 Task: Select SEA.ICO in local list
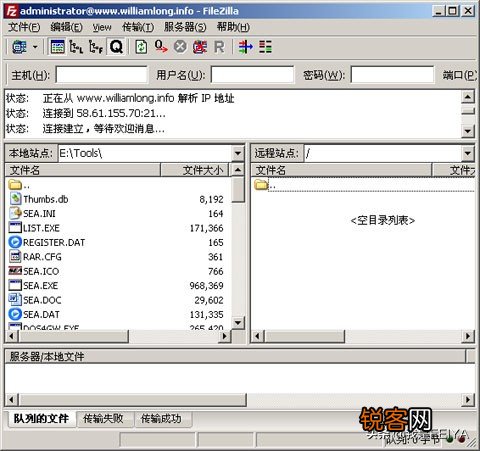34,271
